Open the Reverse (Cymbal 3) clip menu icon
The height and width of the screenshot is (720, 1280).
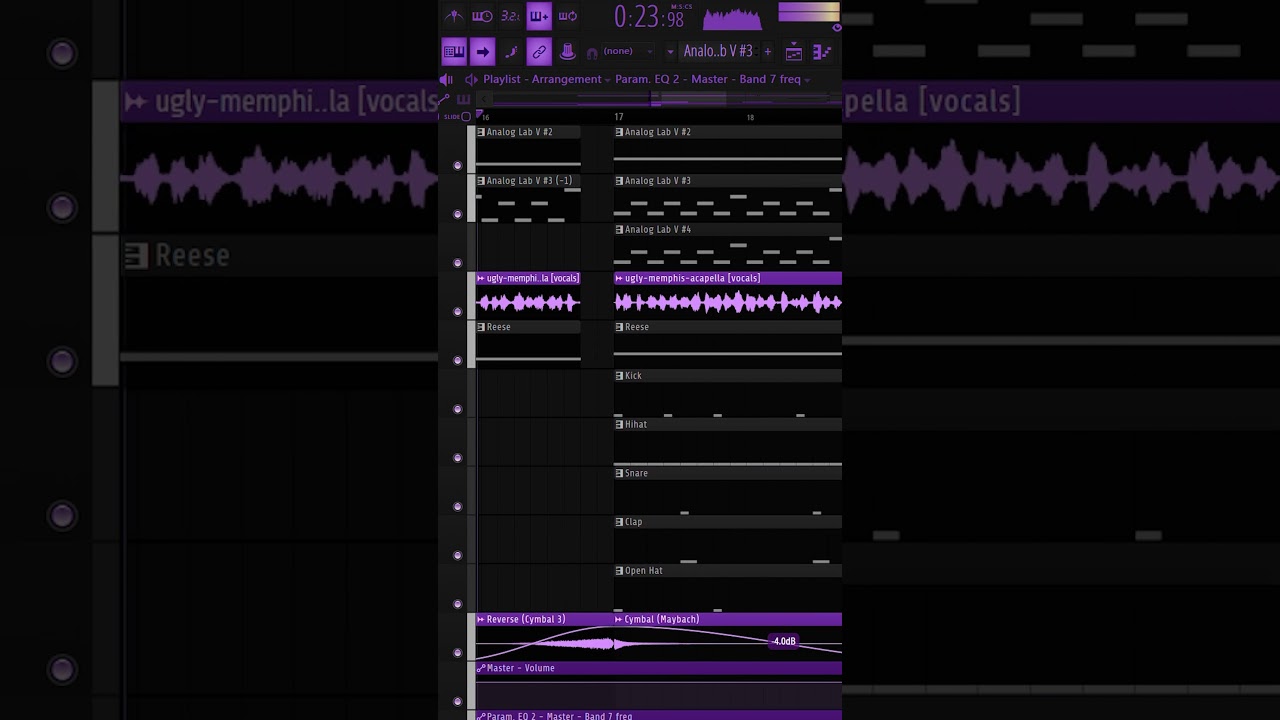tap(481, 619)
